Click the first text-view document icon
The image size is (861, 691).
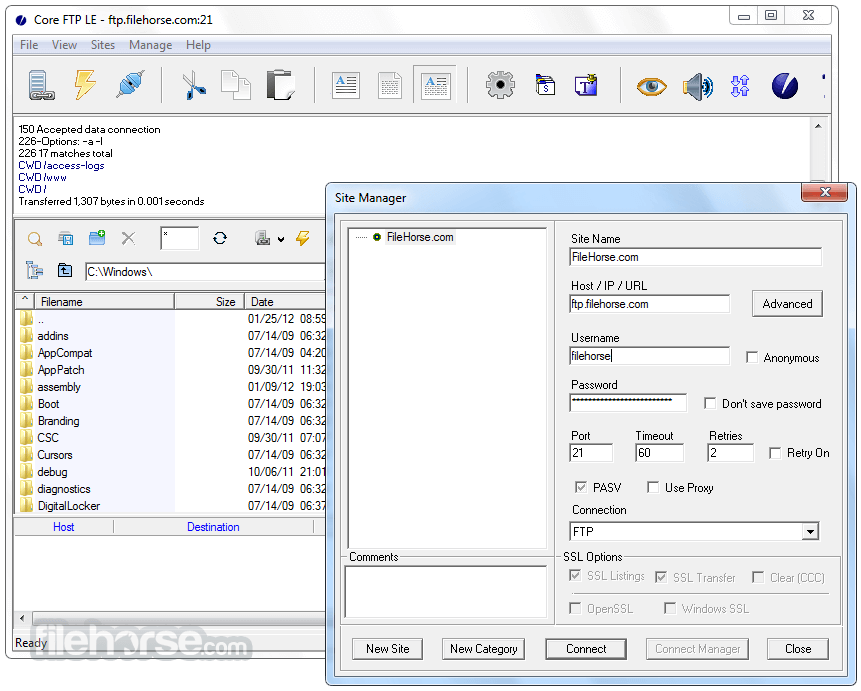tap(346, 86)
